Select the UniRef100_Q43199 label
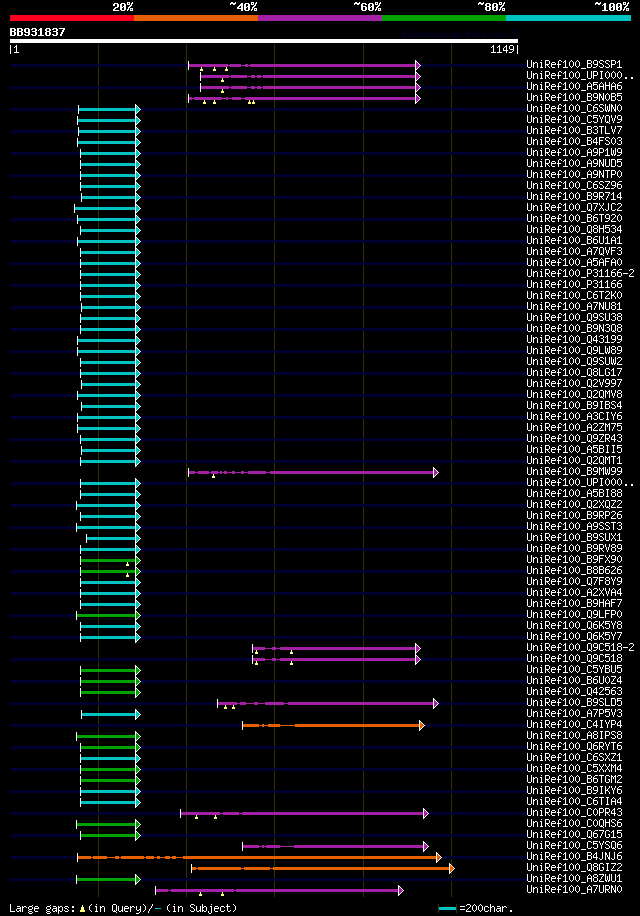Viewport: 640px width, 916px height. 574,339
